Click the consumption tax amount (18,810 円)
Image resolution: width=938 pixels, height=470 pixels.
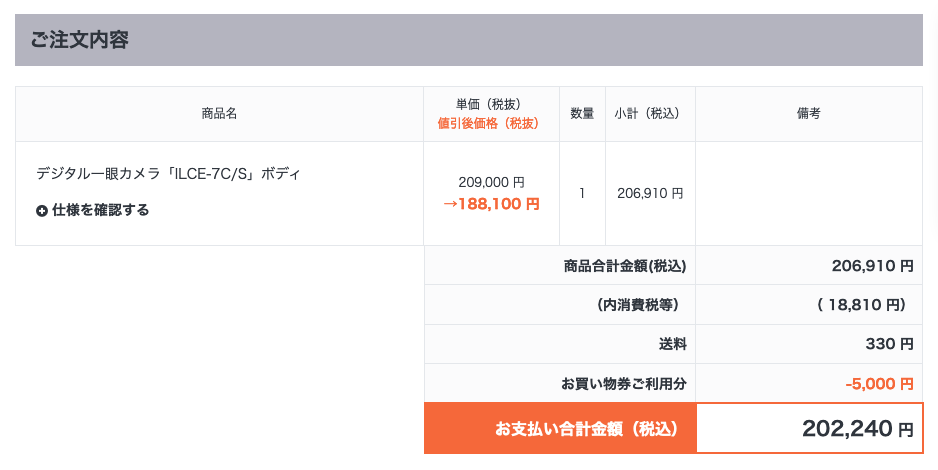(x=862, y=305)
